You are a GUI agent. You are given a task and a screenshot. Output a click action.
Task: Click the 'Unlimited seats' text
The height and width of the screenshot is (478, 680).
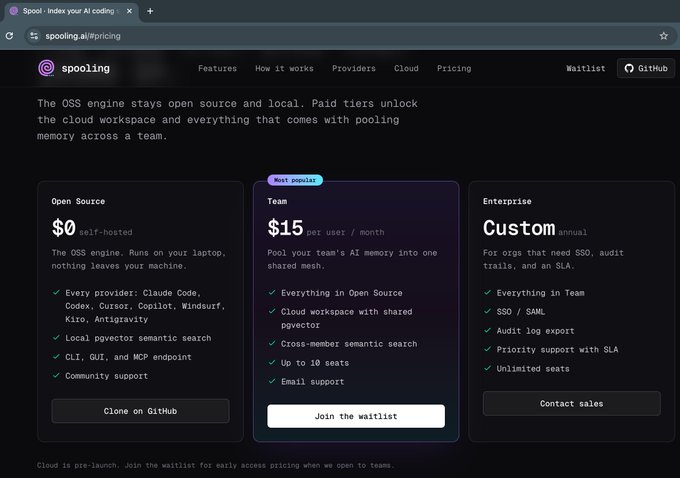click(x=533, y=369)
